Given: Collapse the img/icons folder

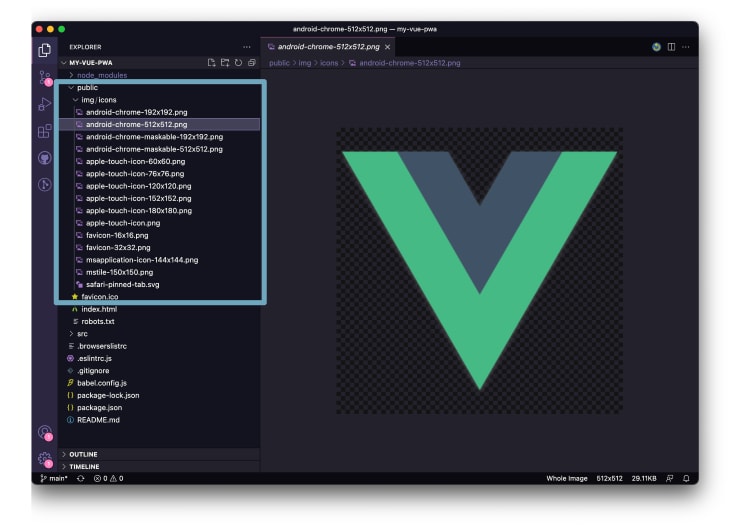Looking at the screenshot, I should pyautogui.click(x=160, y=100).
